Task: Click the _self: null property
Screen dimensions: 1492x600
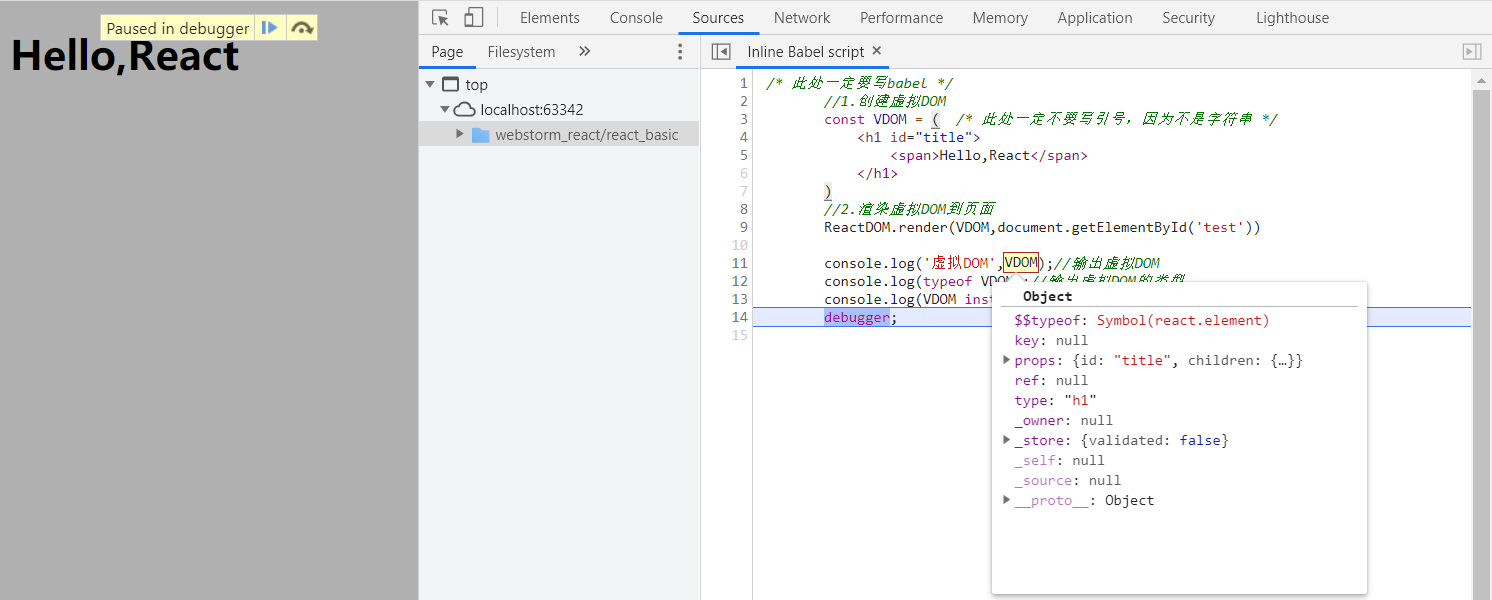Action: coord(1060,460)
